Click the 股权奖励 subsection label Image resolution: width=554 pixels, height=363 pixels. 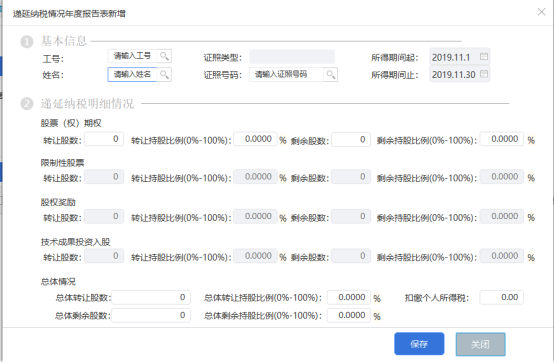click(x=58, y=202)
